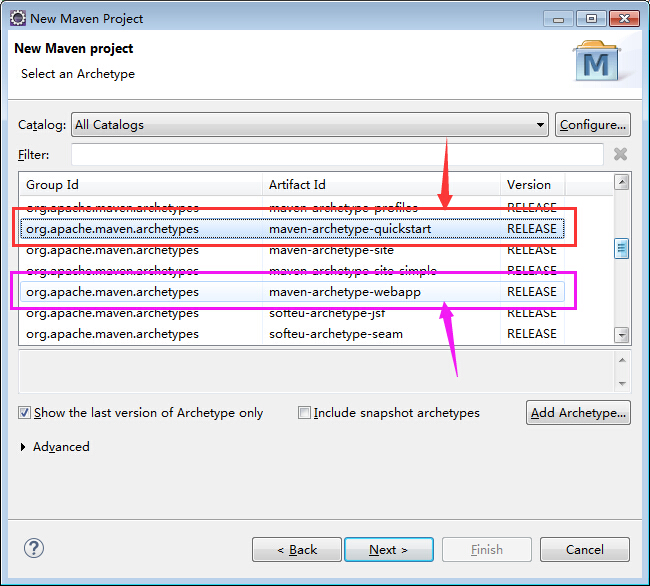Click the Configure... button

(593, 125)
